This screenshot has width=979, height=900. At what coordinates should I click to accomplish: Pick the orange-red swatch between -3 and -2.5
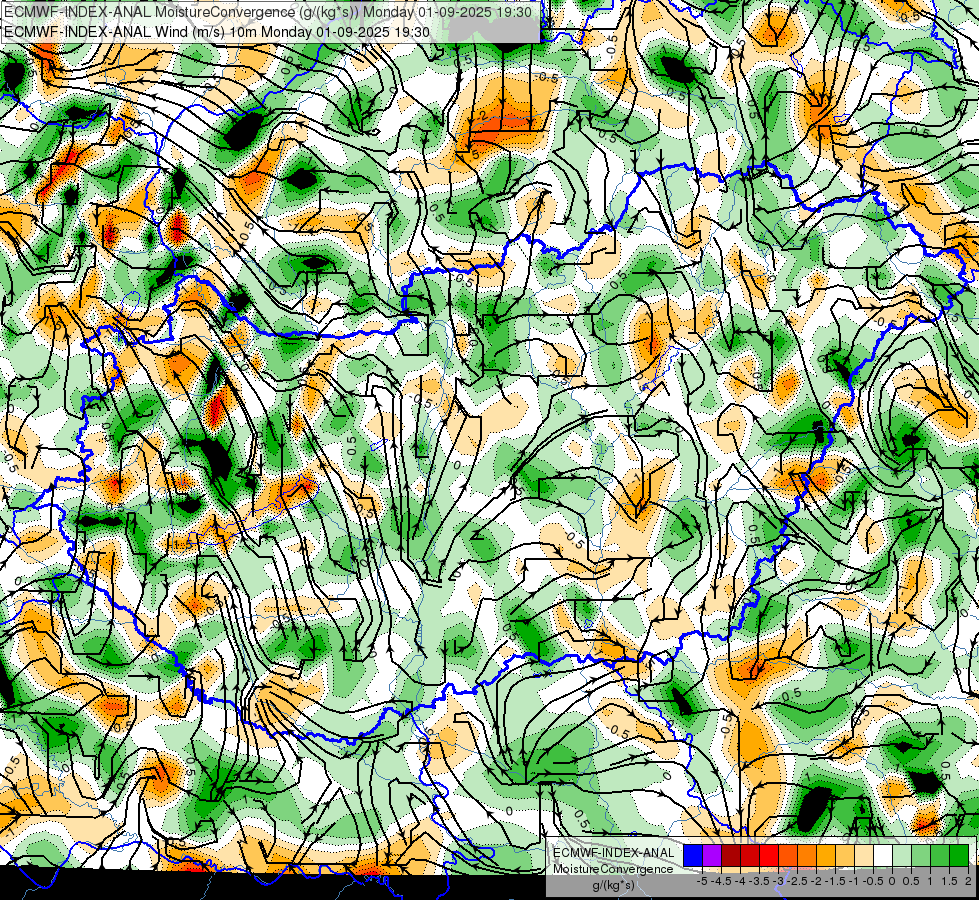pos(788,856)
